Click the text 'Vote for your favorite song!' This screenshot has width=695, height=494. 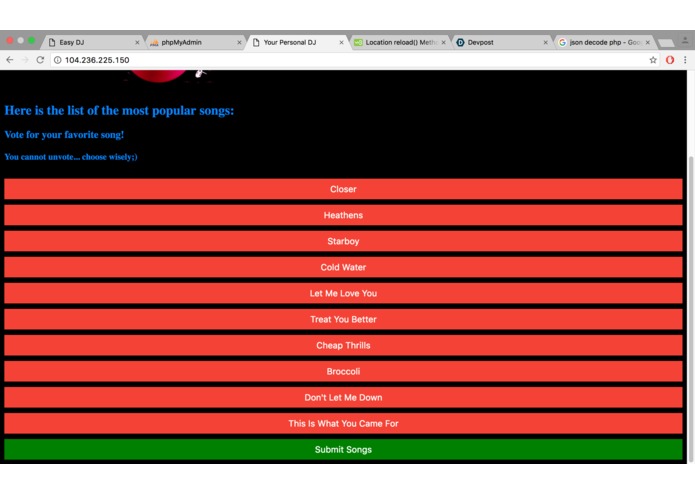tap(64, 135)
